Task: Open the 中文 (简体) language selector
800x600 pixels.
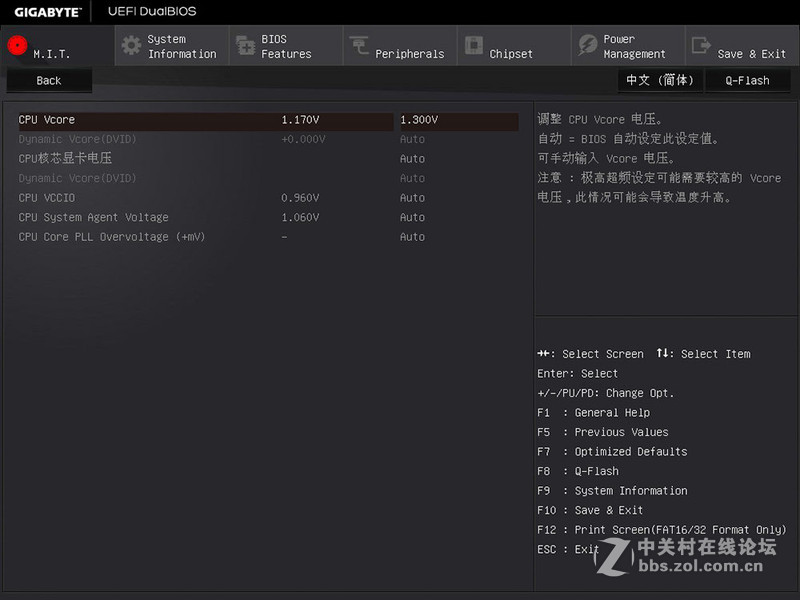Action: [660, 81]
